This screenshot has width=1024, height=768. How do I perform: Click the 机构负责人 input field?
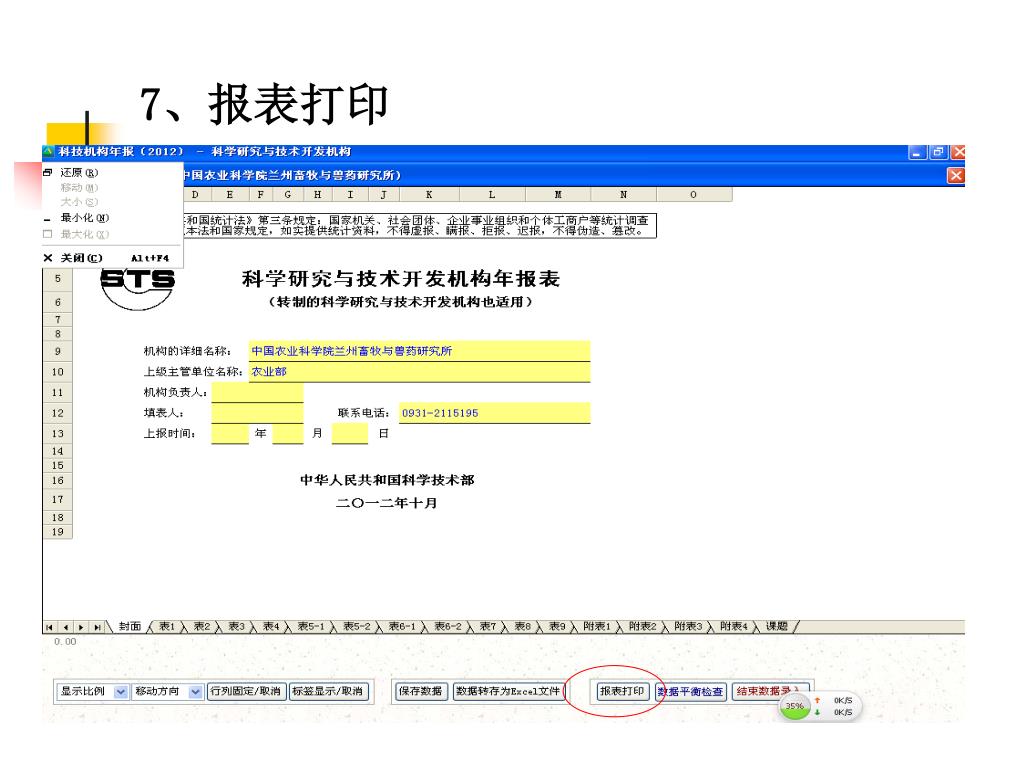click(x=257, y=392)
